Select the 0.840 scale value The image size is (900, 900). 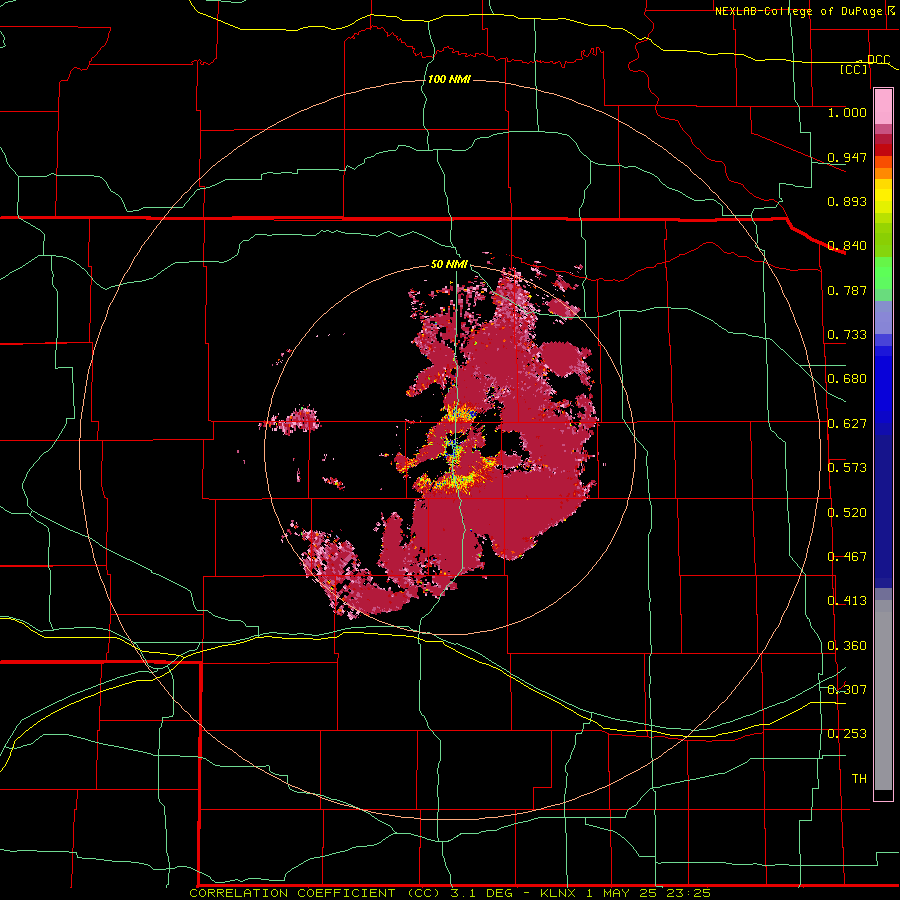pyautogui.click(x=847, y=246)
